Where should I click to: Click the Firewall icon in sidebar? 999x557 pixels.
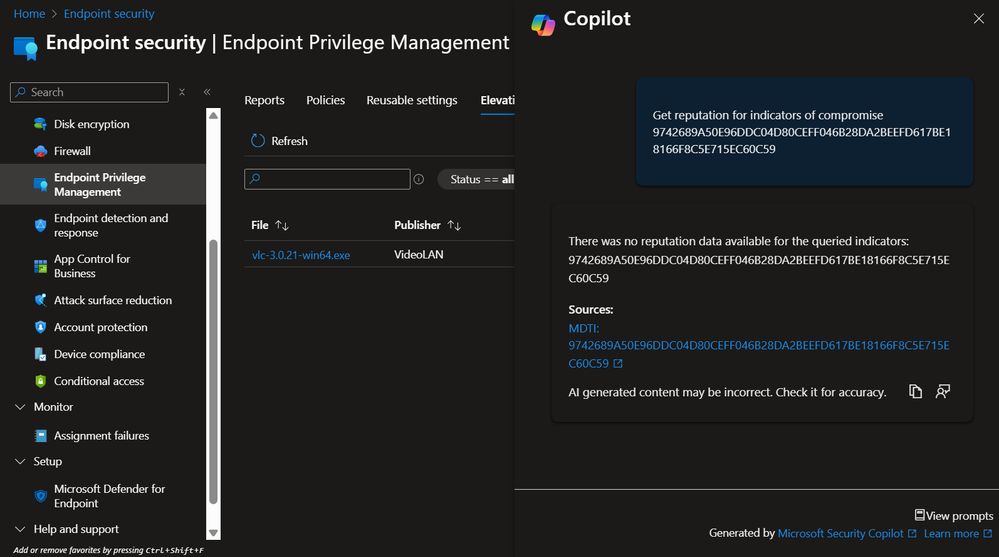(40, 151)
